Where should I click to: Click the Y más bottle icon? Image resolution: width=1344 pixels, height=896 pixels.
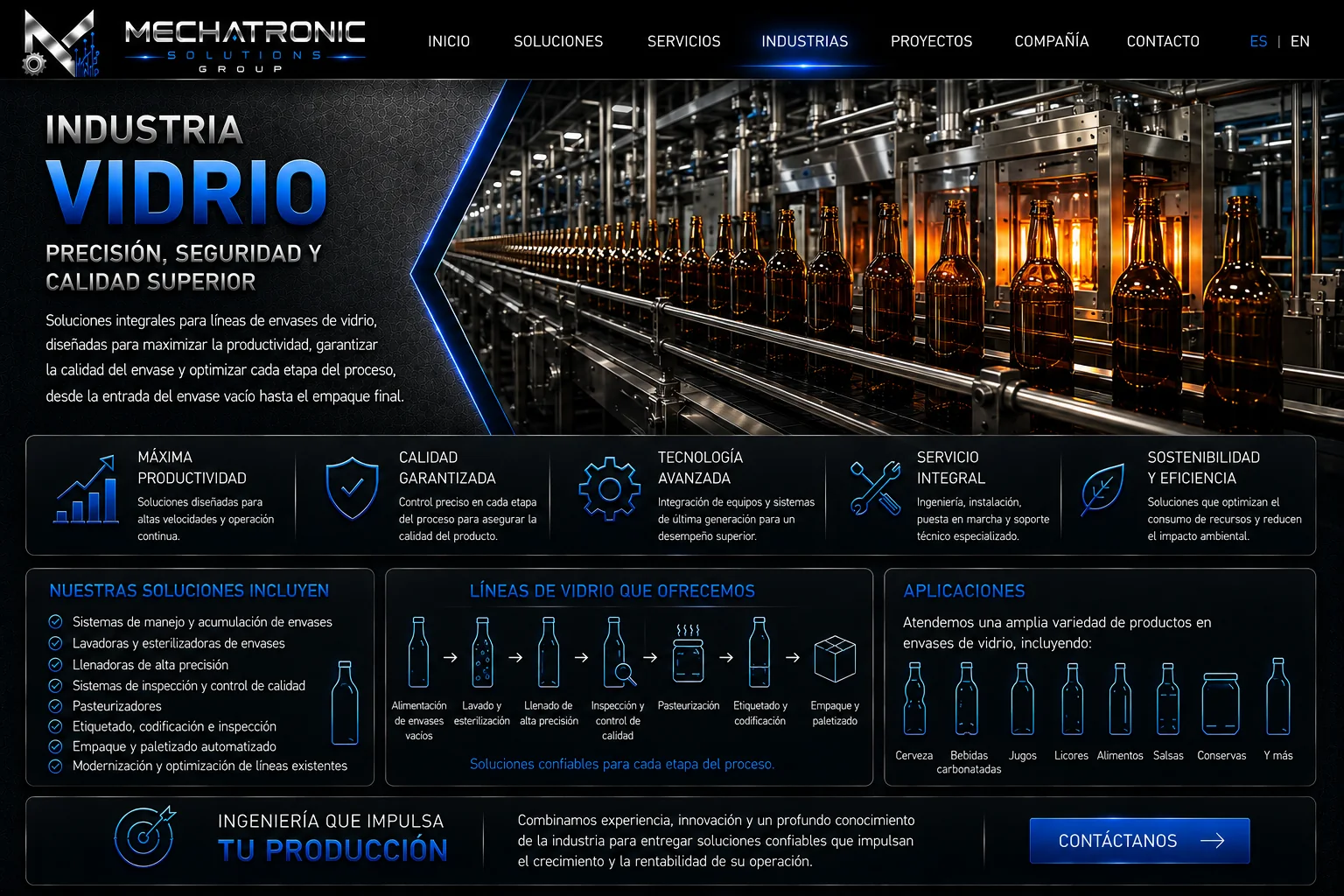tap(1278, 696)
